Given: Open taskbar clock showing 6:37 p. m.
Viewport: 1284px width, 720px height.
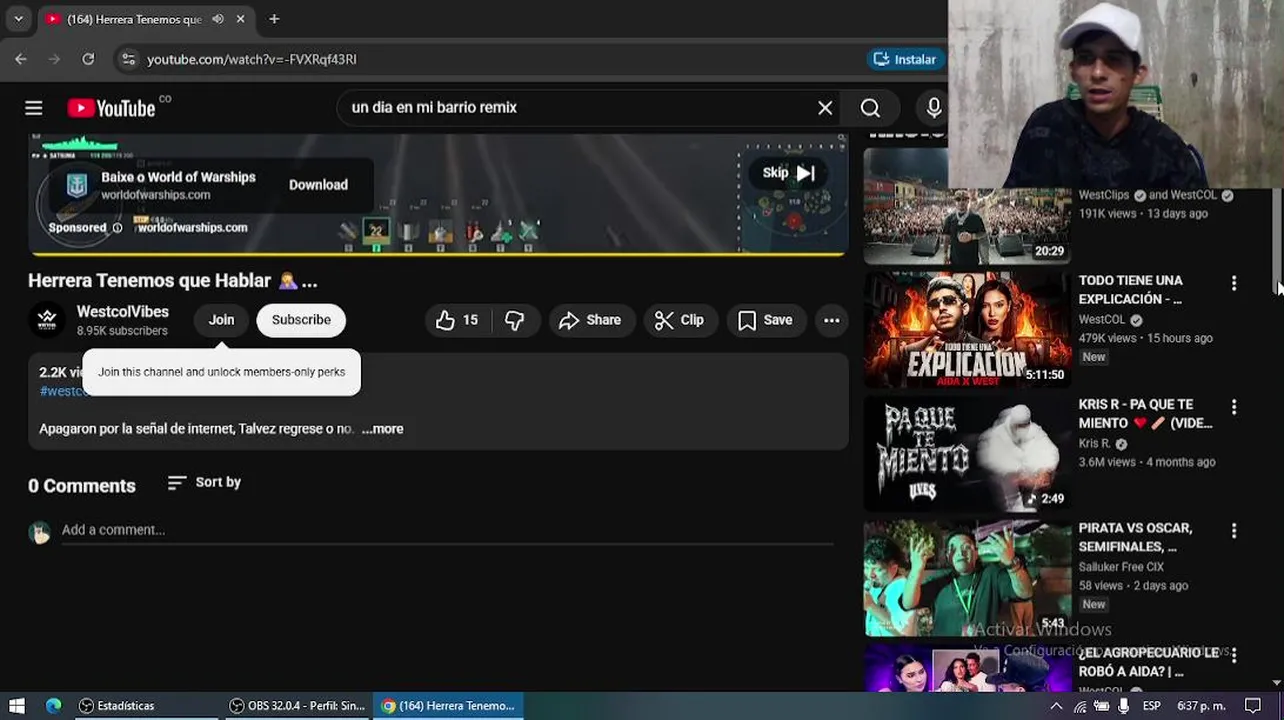Looking at the screenshot, I should pyautogui.click(x=1201, y=706).
